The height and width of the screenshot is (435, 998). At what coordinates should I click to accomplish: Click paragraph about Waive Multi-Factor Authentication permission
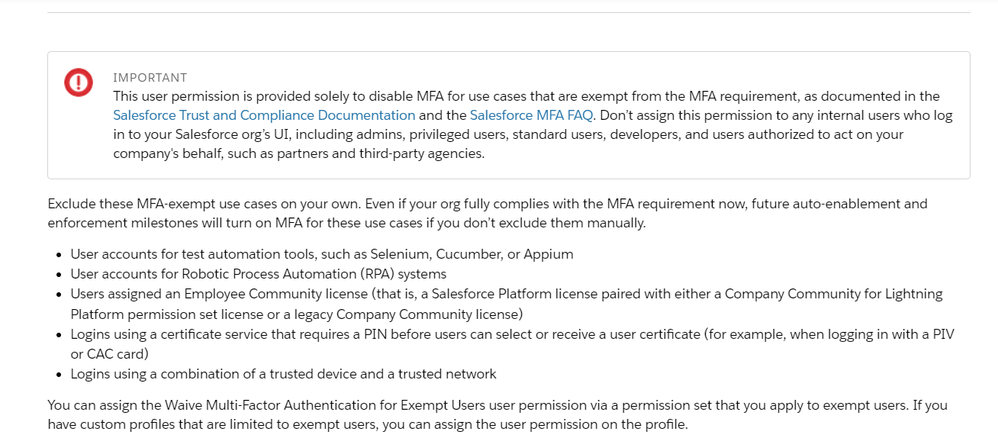(x=498, y=415)
